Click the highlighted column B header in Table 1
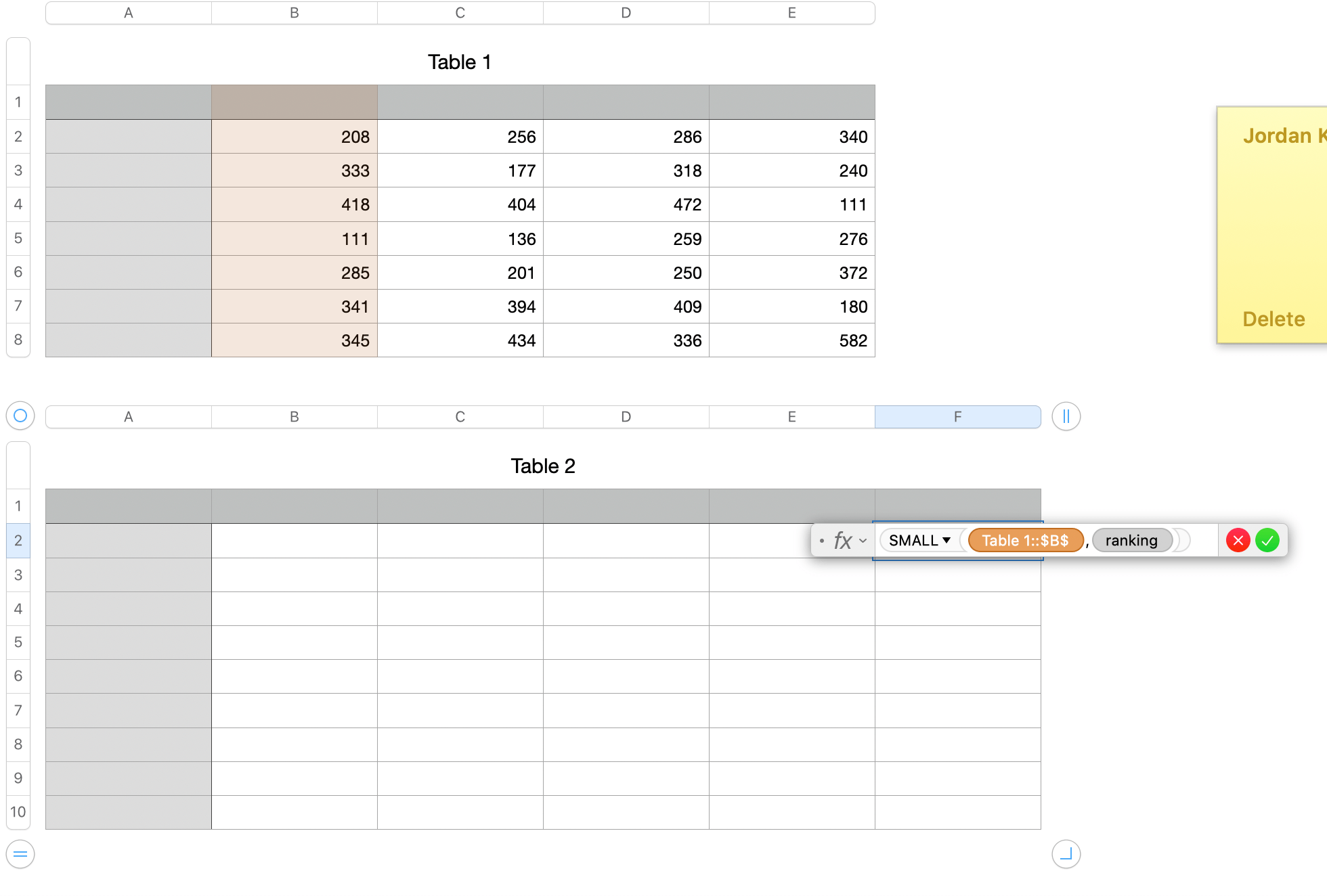This screenshot has height=896, width=1327. pyautogui.click(x=294, y=102)
